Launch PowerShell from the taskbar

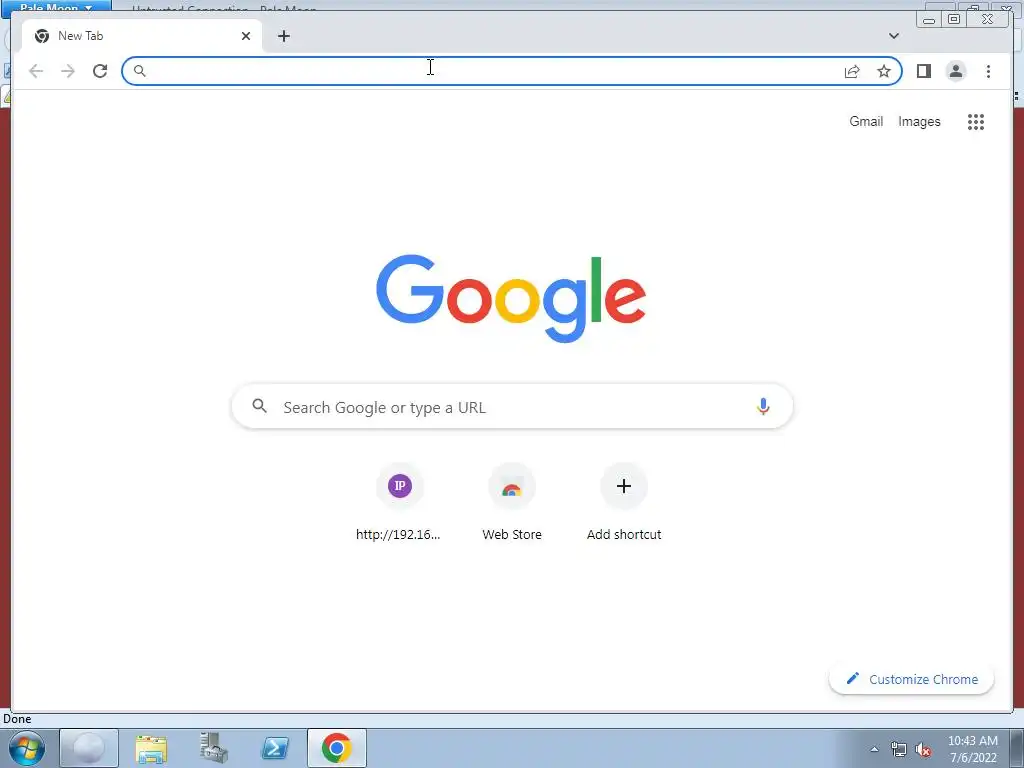tap(275, 748)
